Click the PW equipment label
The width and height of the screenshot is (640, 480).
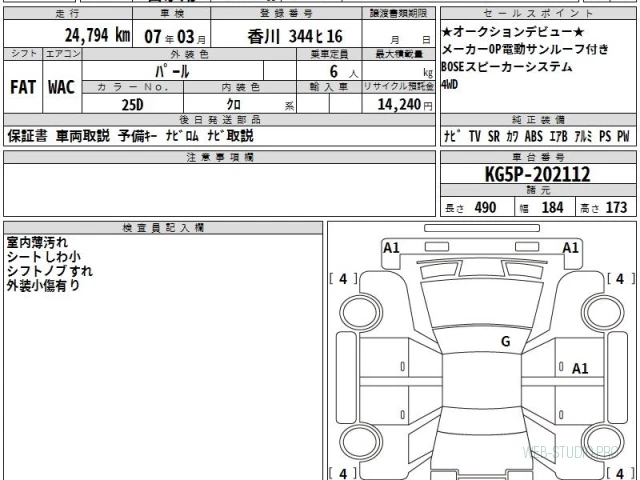[x=623, y=136]
